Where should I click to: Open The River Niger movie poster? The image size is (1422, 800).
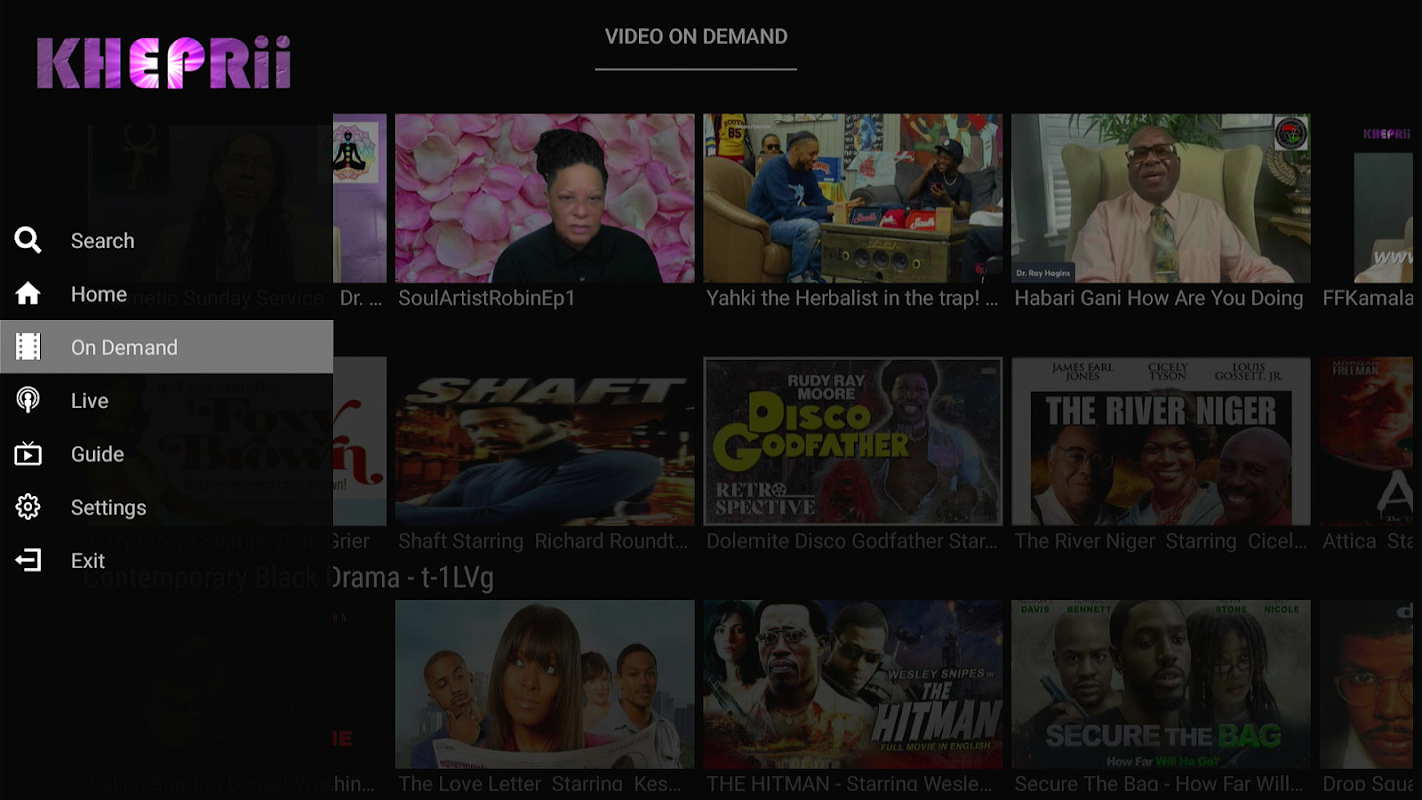coord(1161,441)
